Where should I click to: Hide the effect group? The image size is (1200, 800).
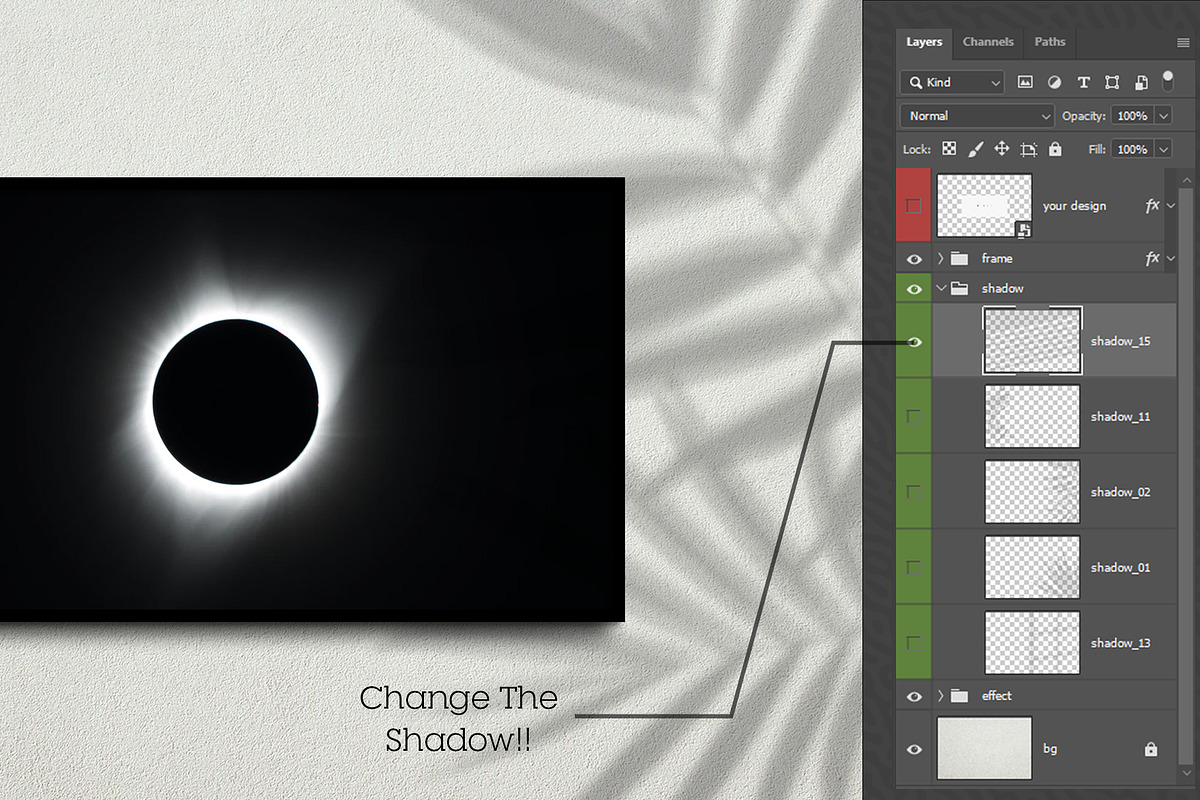pos(913,695)
